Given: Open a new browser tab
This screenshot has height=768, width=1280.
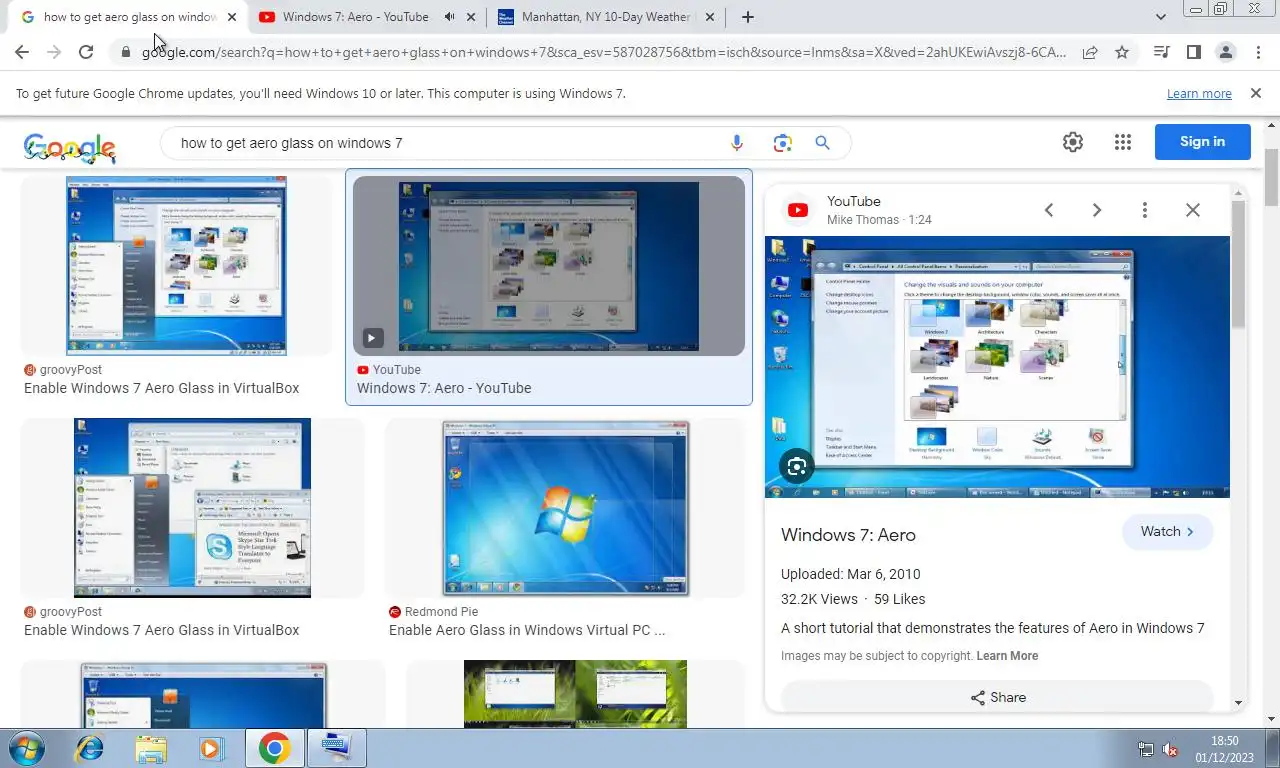Looking at the screenshot, I should click(747, 17).
